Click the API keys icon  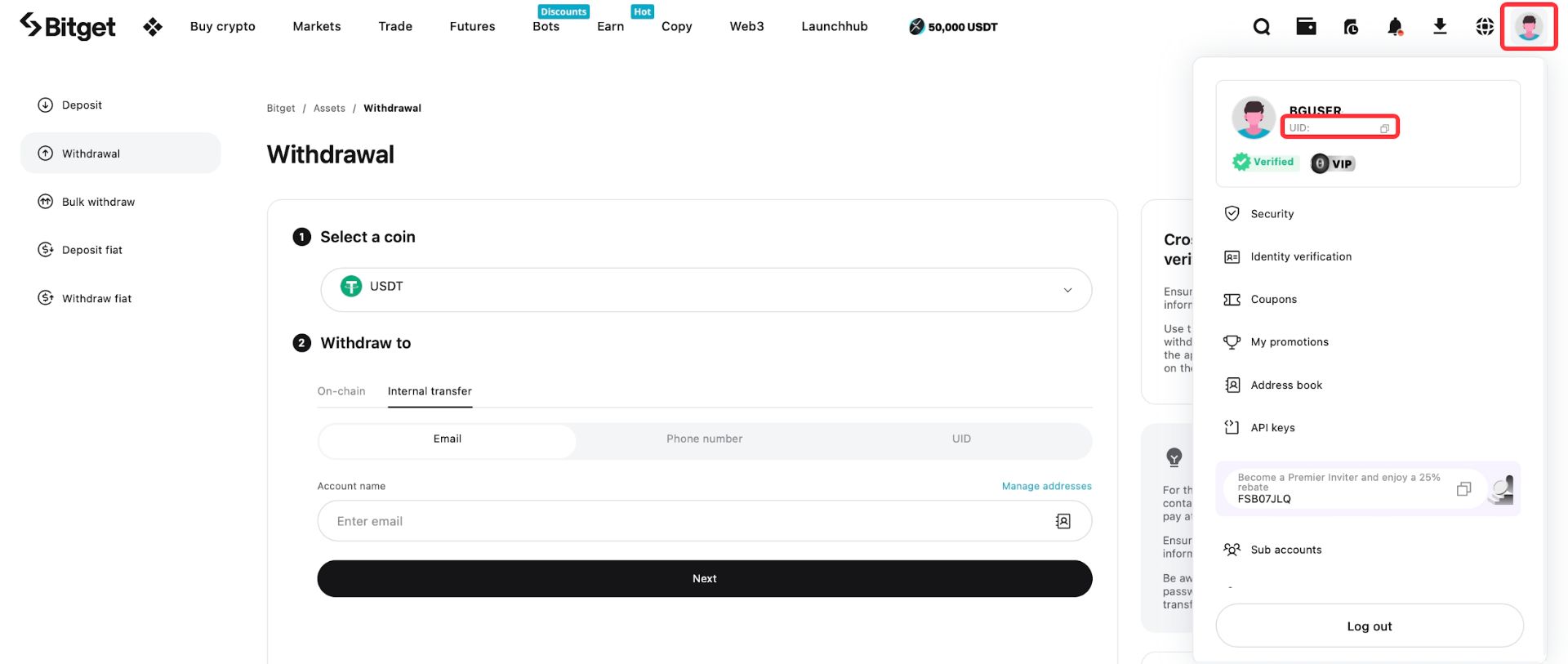[1232, 427]
